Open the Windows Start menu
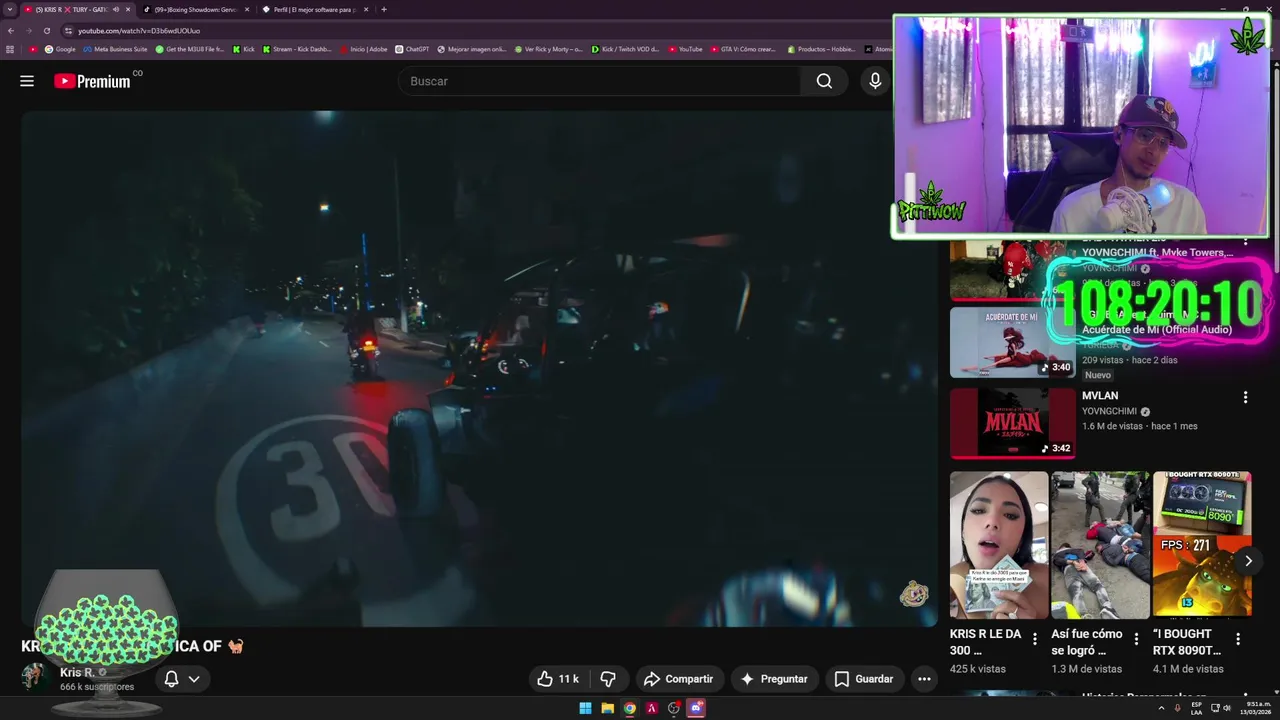Viewport: 1280px width, 720px height. 585,708
